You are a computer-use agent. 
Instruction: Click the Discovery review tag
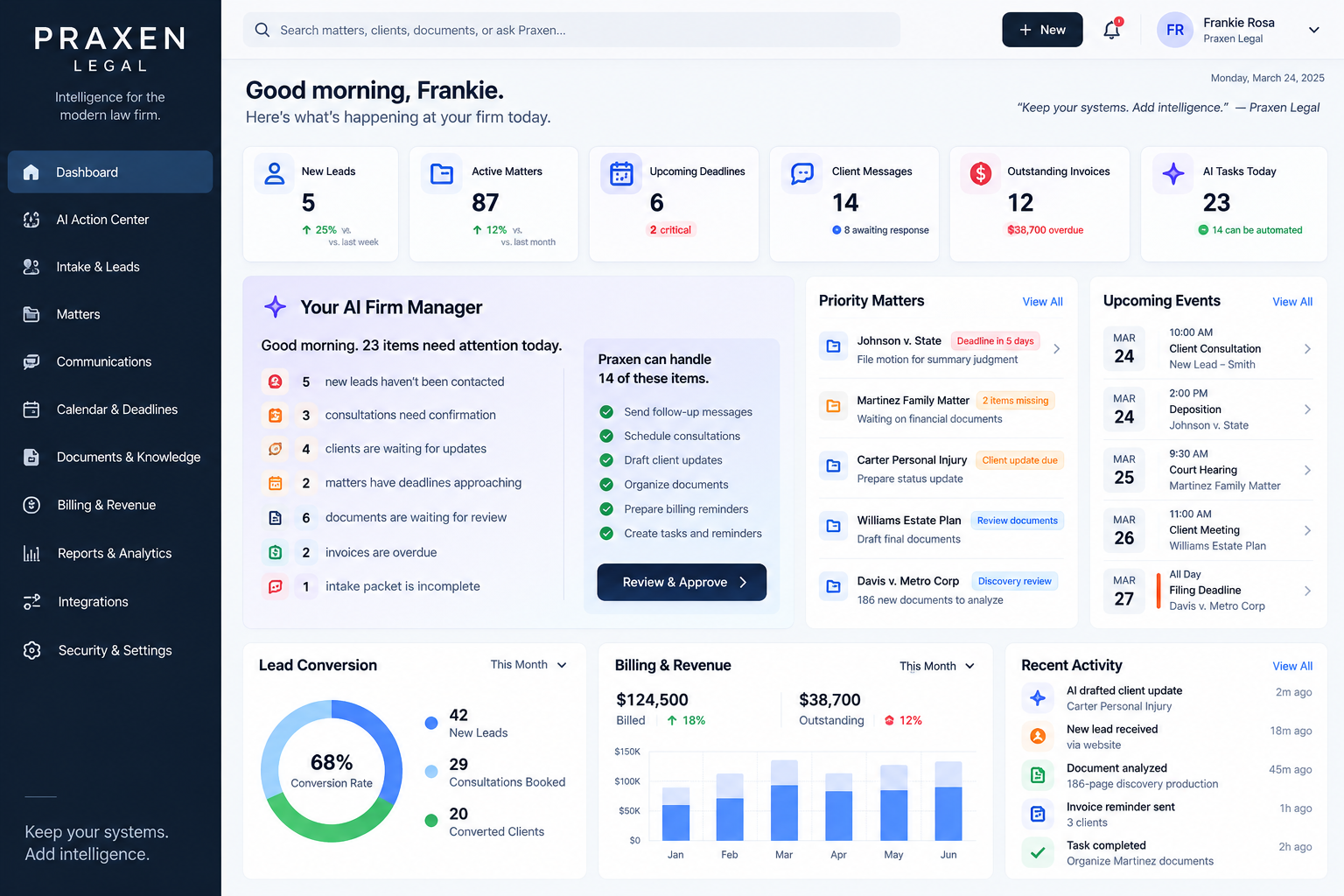[1014, 581]
